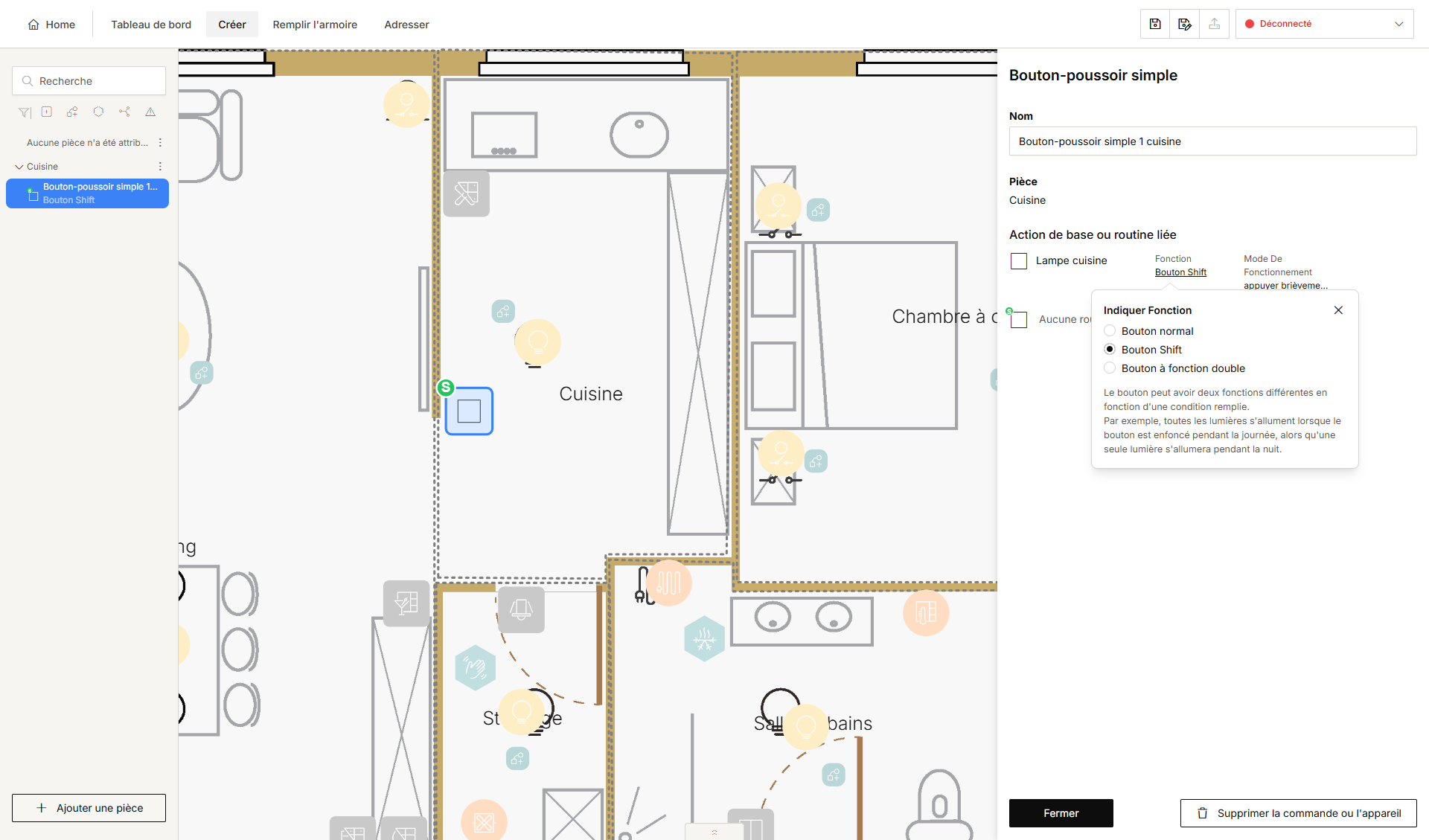Click the Fermer button

pos(1061,813)
